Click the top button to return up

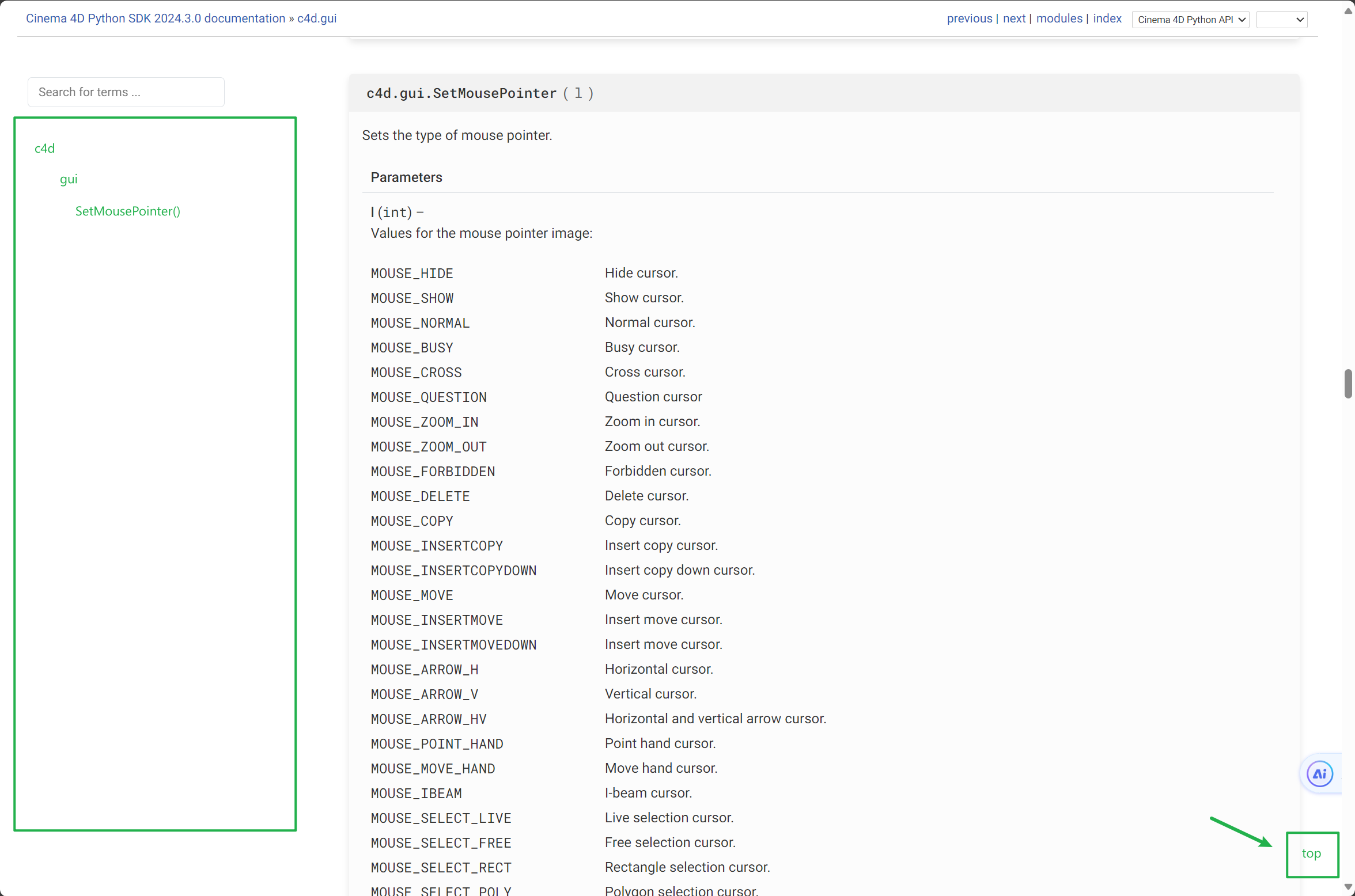[x=1311, y=853]
